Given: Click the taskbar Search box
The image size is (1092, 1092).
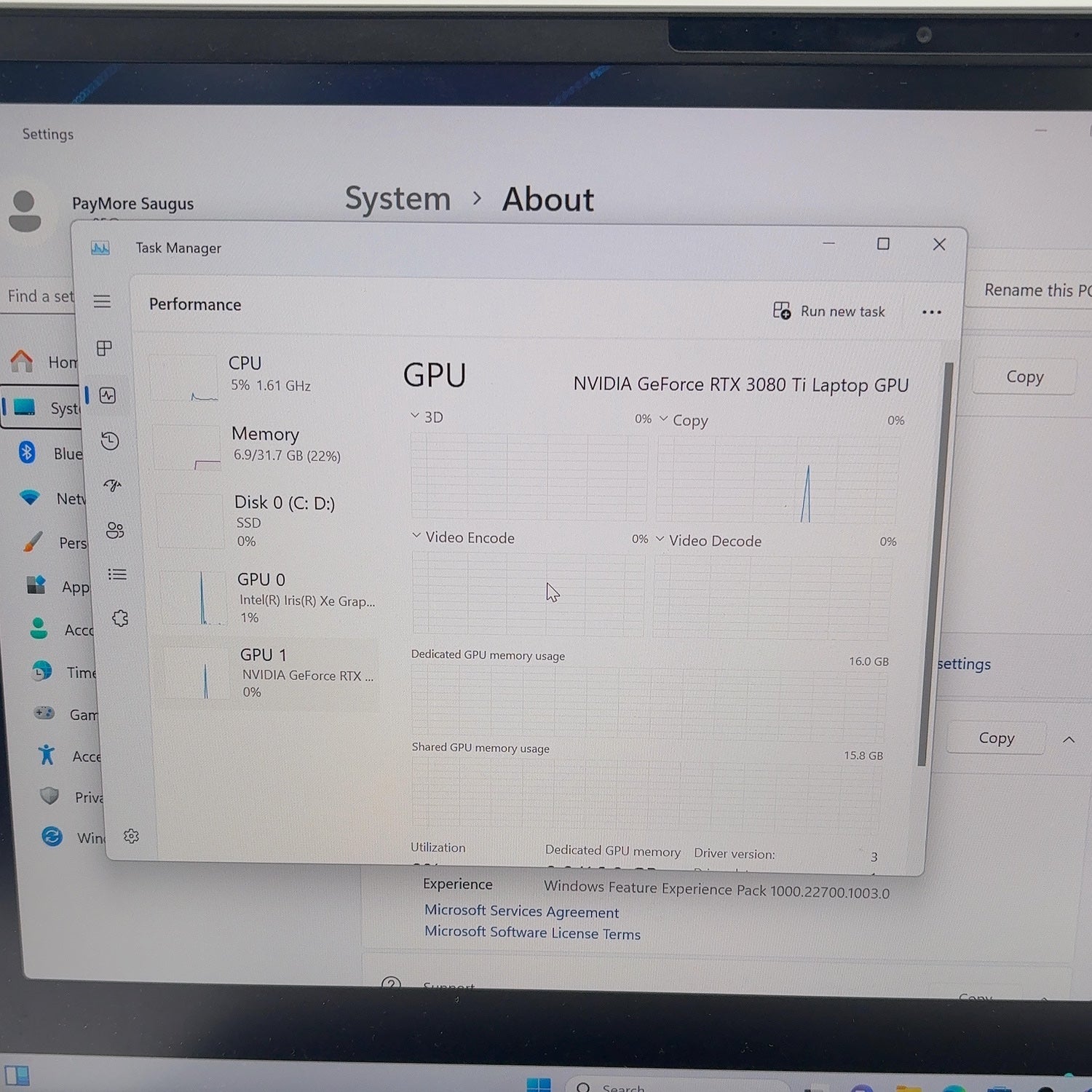Looking at the screenshot, I should 677,1085.
